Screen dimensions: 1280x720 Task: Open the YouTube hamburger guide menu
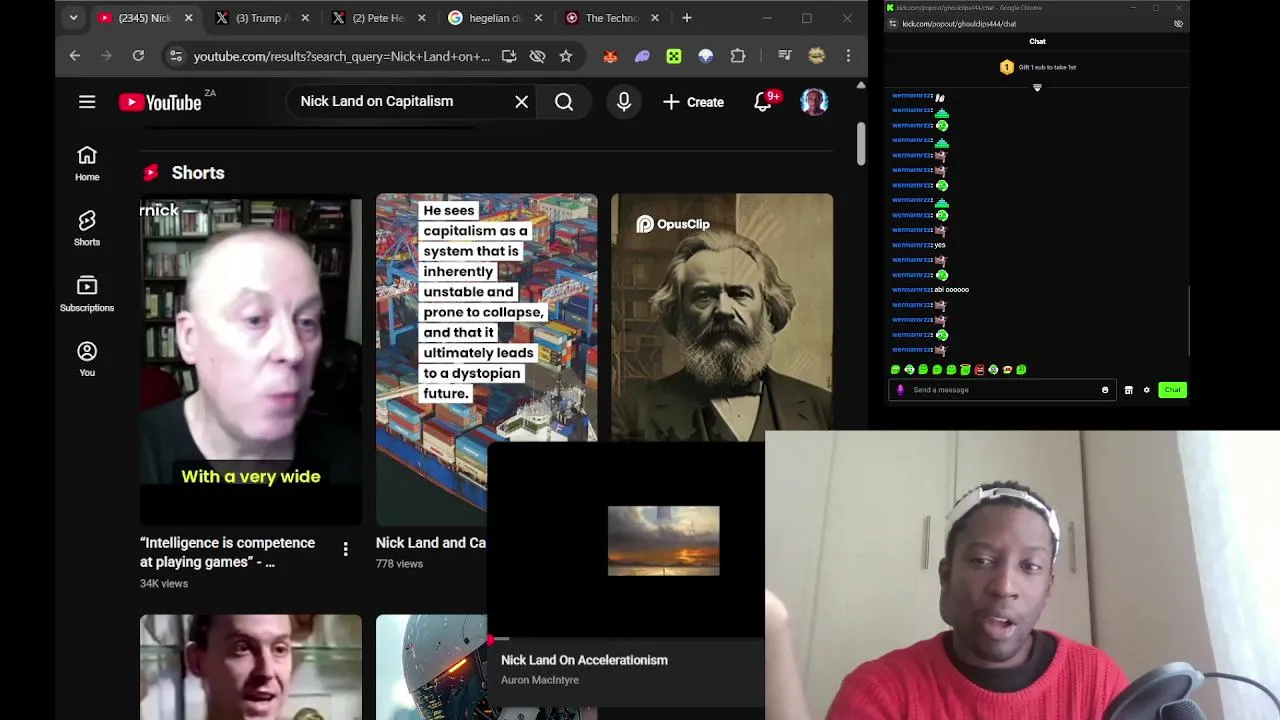click(87, 102)
